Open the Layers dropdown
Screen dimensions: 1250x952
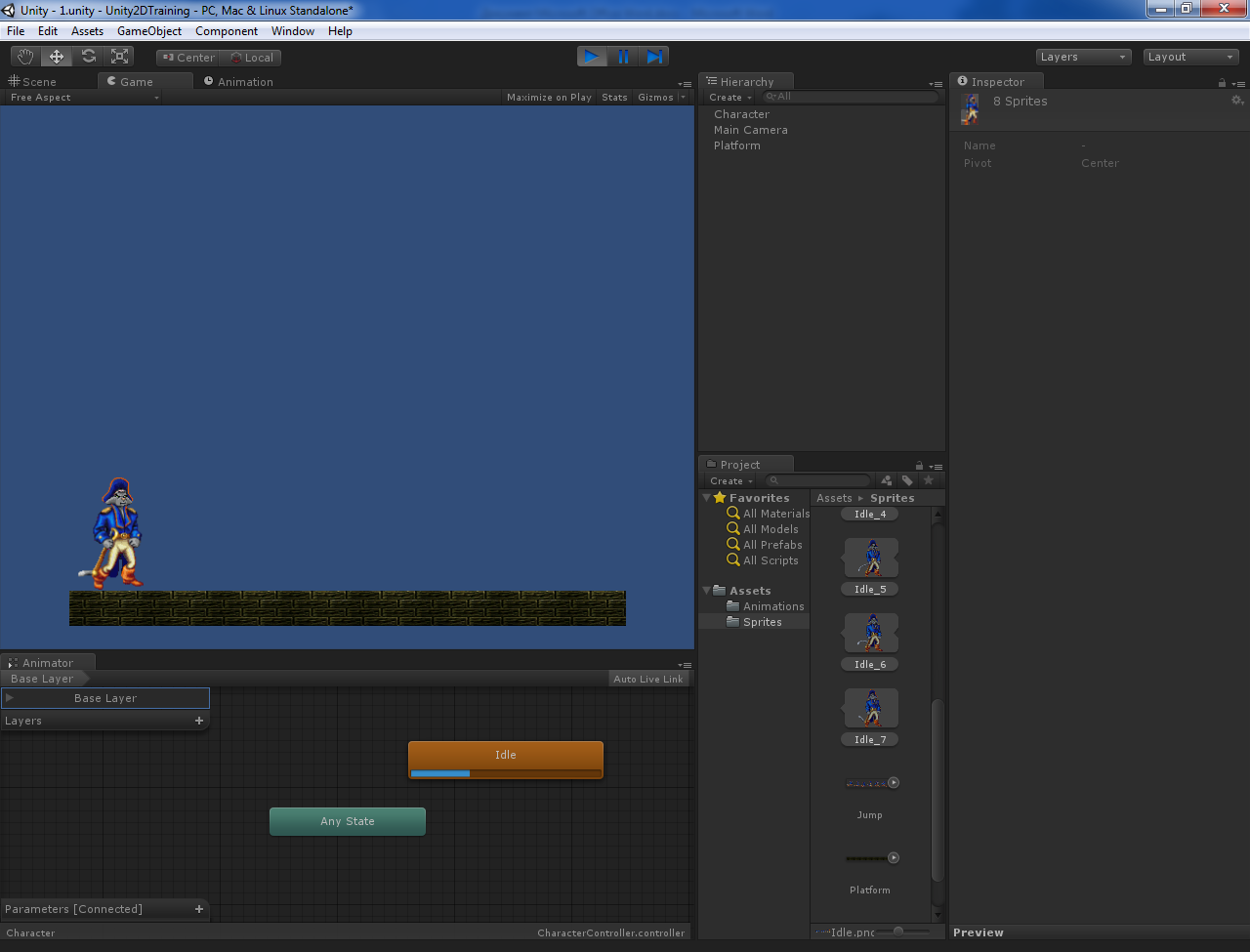click(1083, 57)
